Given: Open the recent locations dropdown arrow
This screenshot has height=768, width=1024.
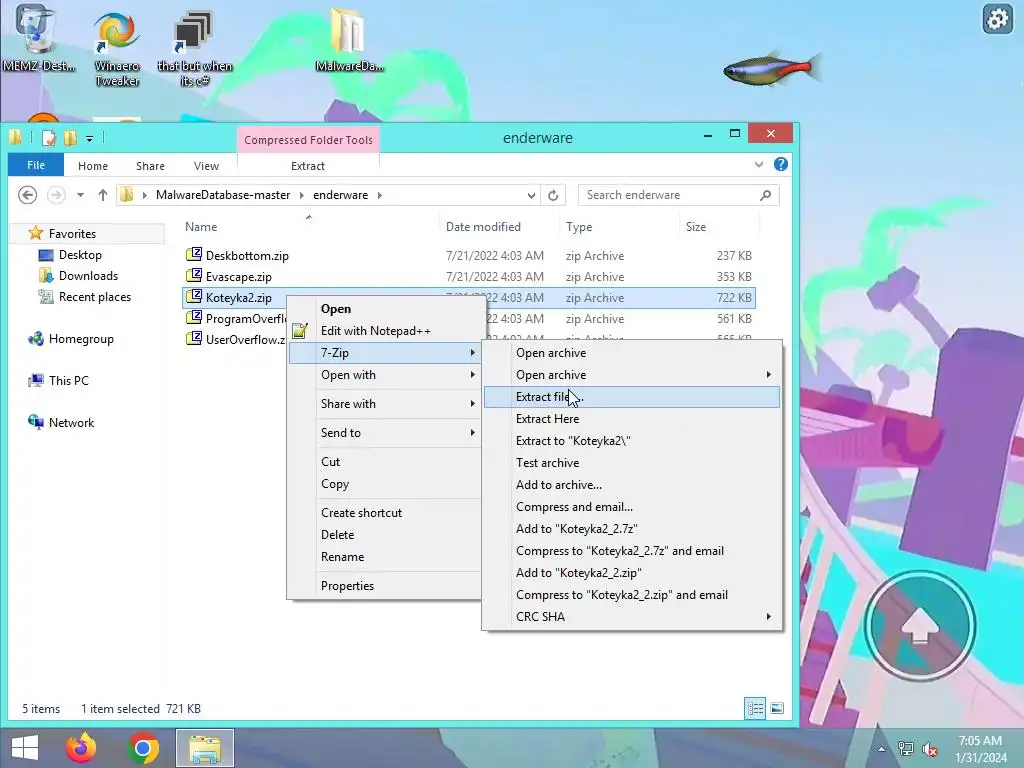Looking at the screenshot, I should [80, 195].
